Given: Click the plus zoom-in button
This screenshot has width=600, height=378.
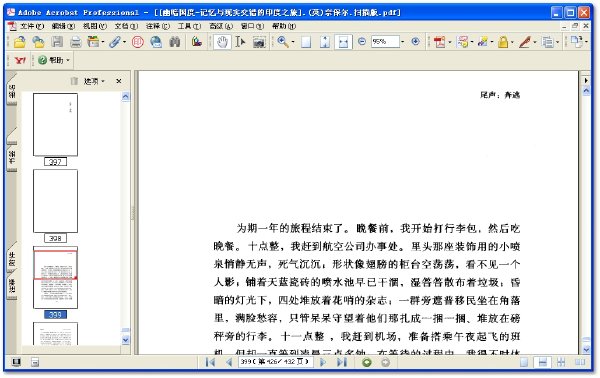Looking at the screenshot, I should (x=416, y=41).
